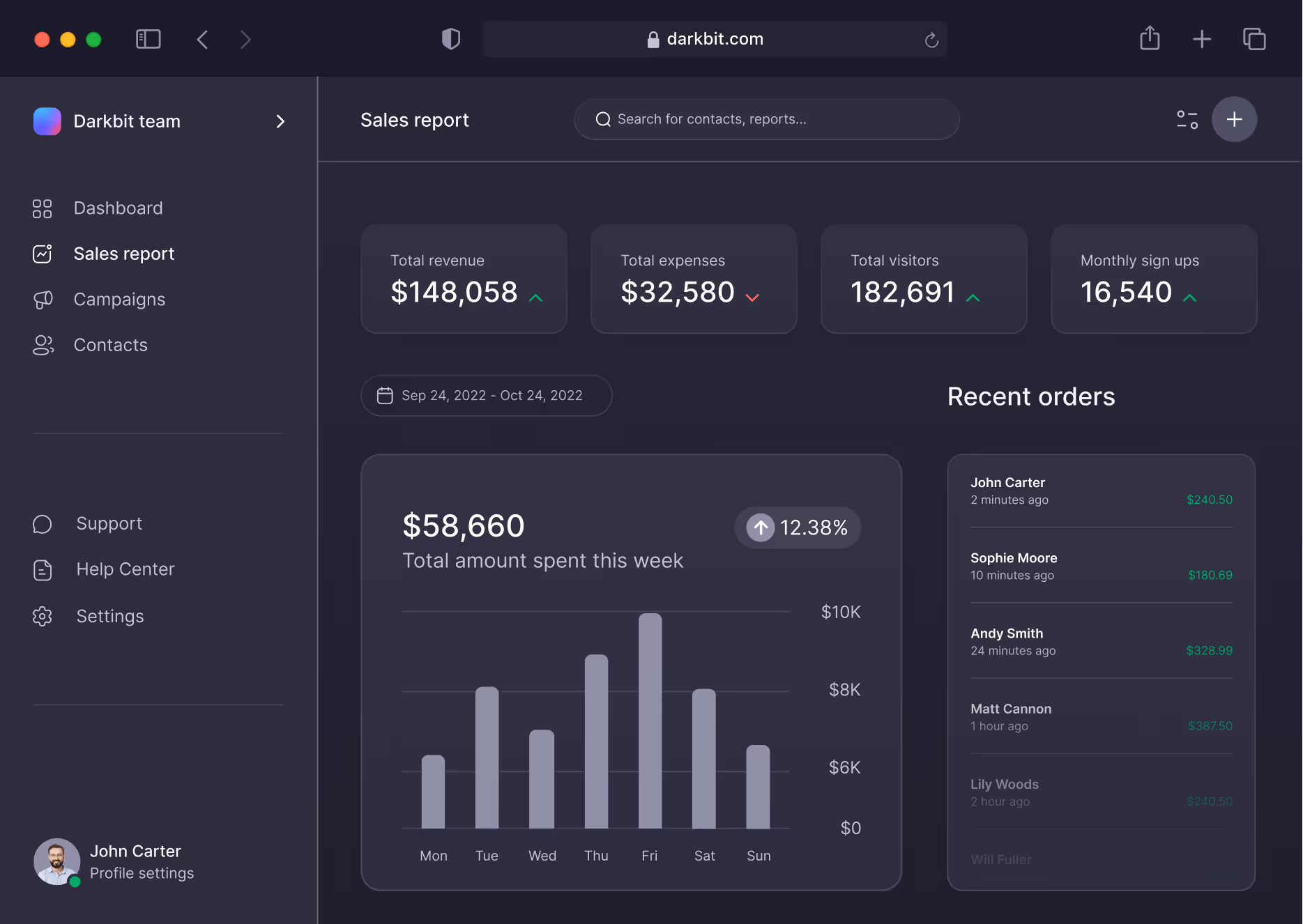This screenshot has width=1303, height=924.
Task: Navigate to Dashboard in the sidebar
Action: coord(118,208)
